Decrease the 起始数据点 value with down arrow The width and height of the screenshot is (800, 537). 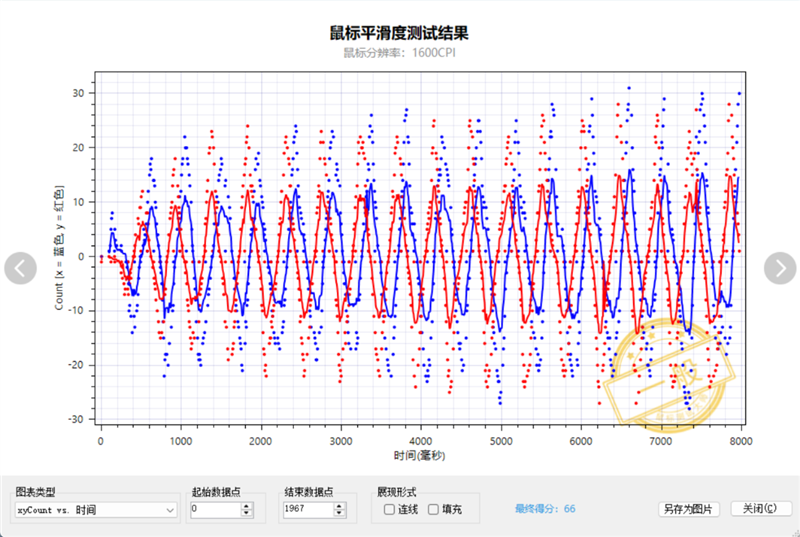(x=247, y=513)
